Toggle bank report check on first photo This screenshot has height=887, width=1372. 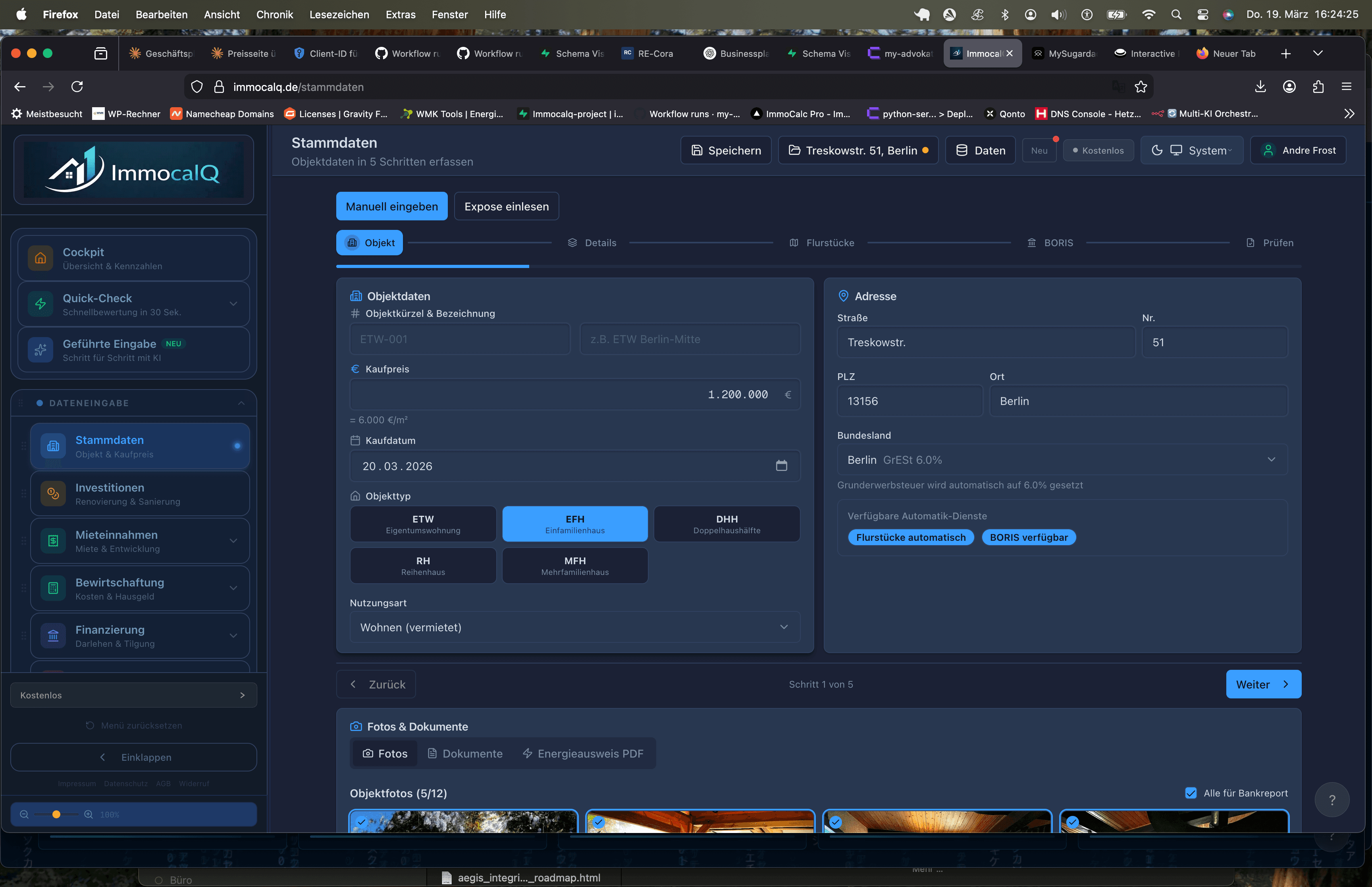pyautogui.click(x=361, y=822)
